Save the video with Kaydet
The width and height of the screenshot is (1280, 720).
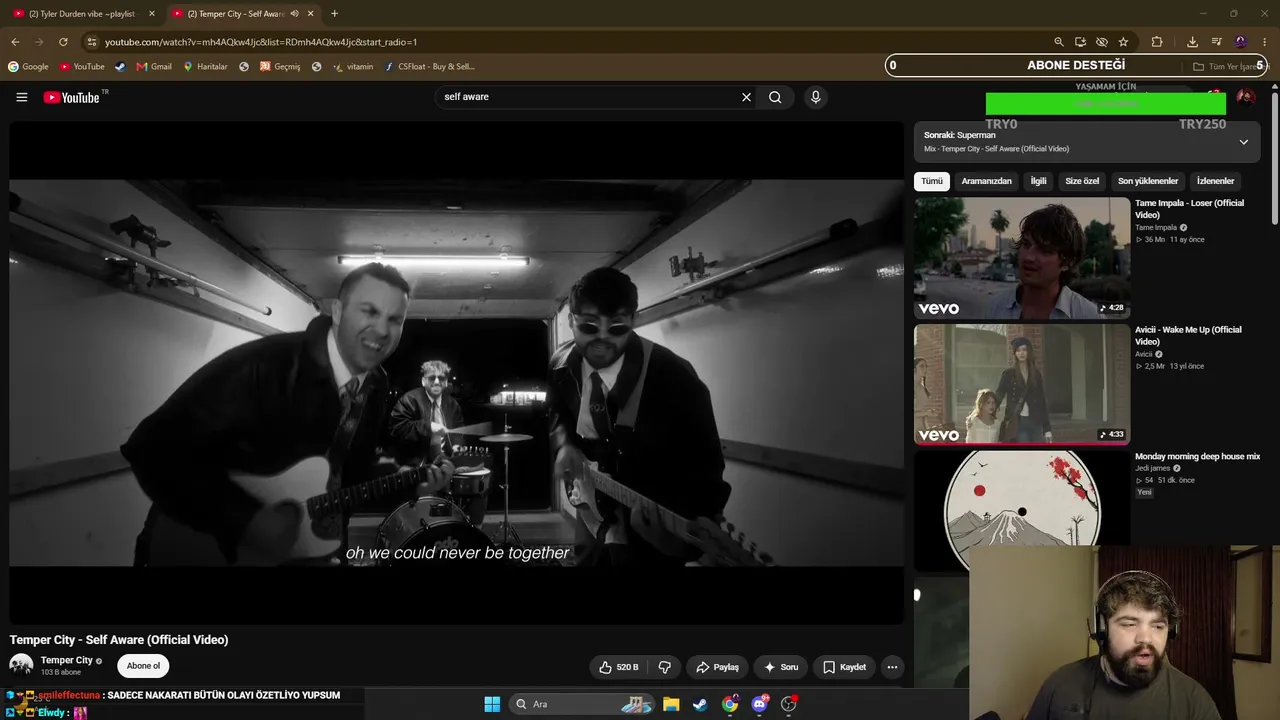(x=844, y=667)
